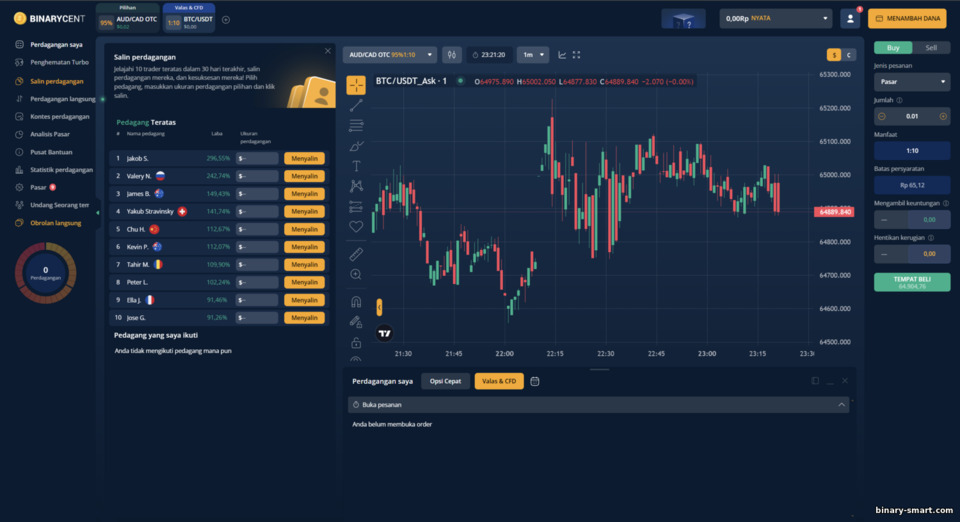The width and height of the screenshot is (960, 522).
Task: Select the brush drawing tool
Action: pyautogui.click(x=356, y=146)
